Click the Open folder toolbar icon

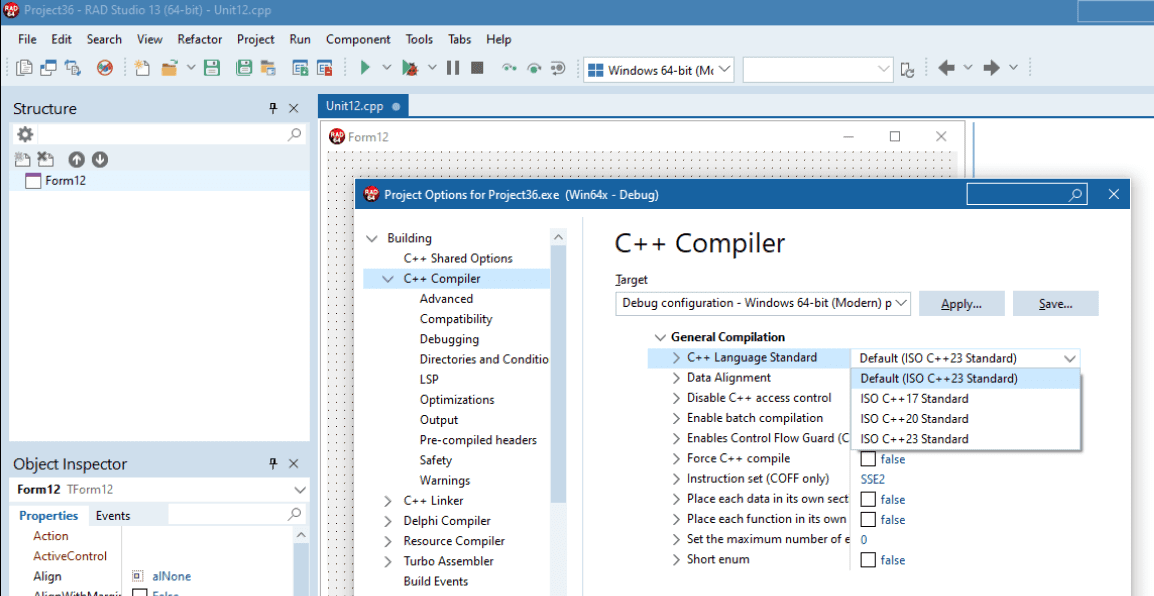pyautogui.click(x=170, y=68)
